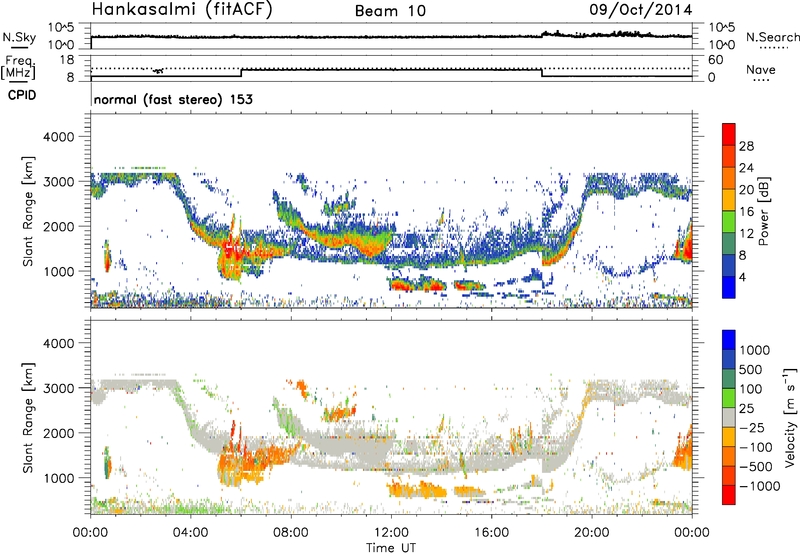Click the "60" tick on the Nave axis

[715, 60]
